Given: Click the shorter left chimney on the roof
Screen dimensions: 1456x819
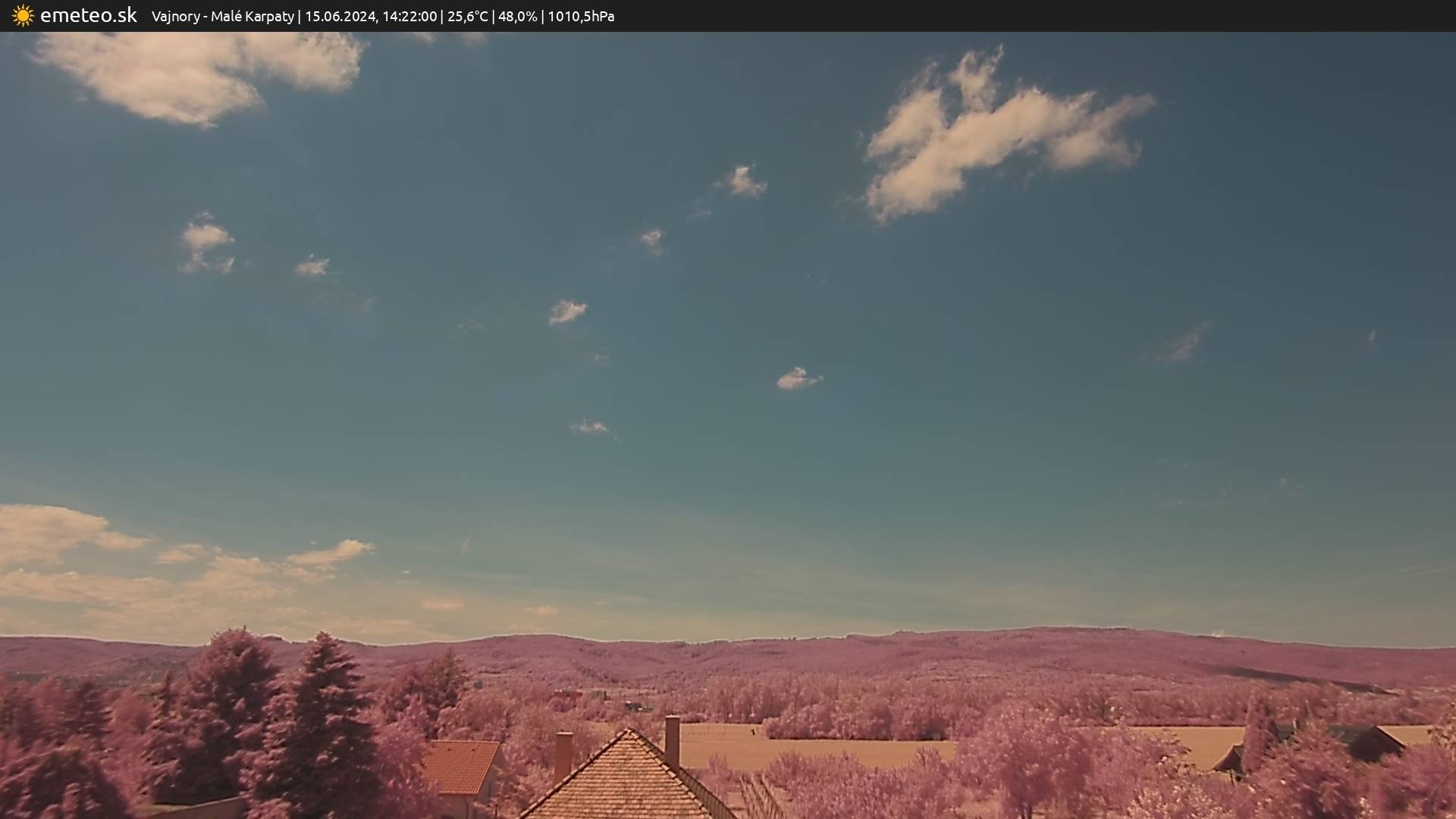Looking at the screenshot, I should tap(563, 755).
